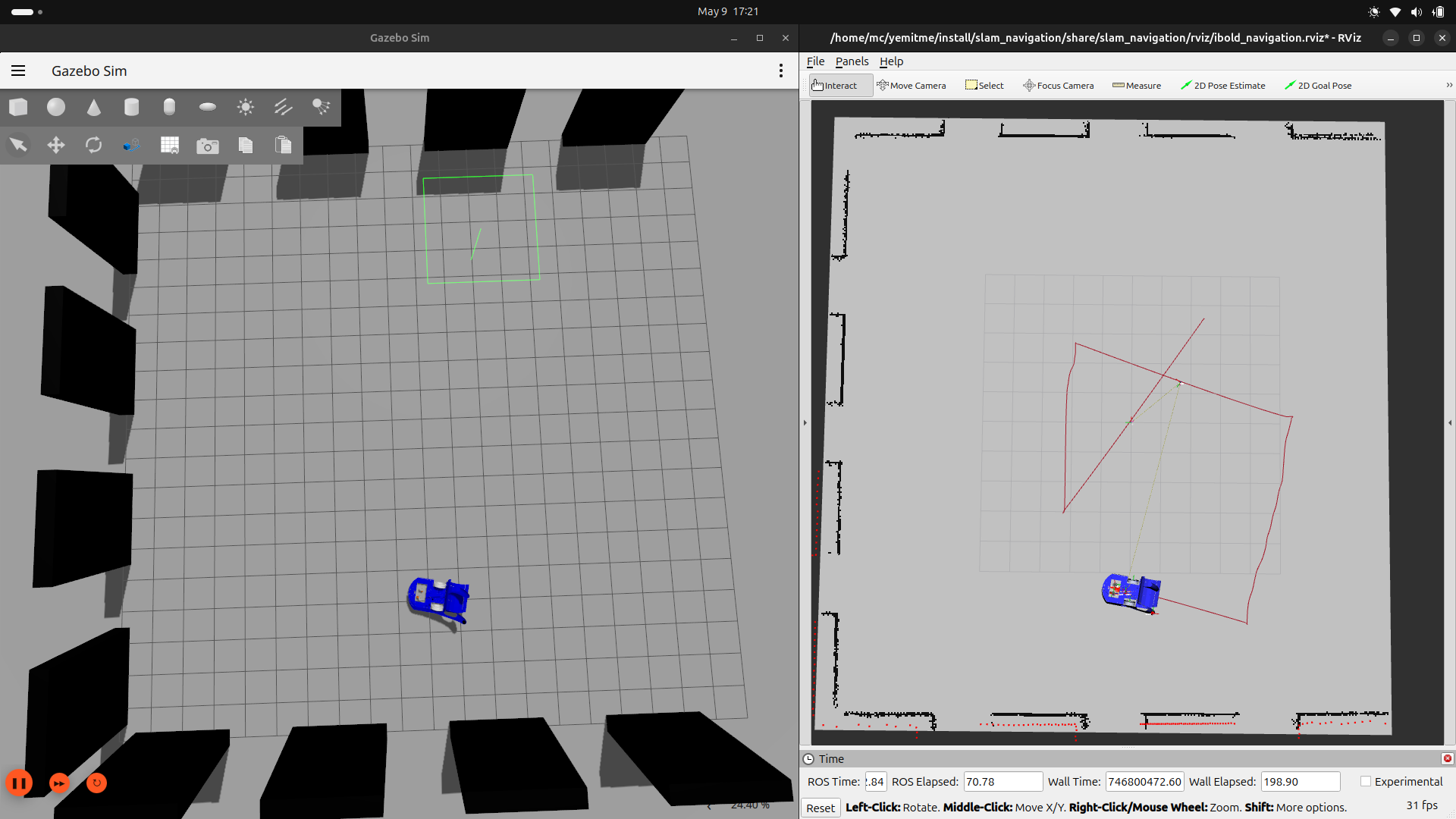Screen dimensions: 1456x819
Task: Expand the RViz toolbar overflow arrow
Action: coord(1448,85)
